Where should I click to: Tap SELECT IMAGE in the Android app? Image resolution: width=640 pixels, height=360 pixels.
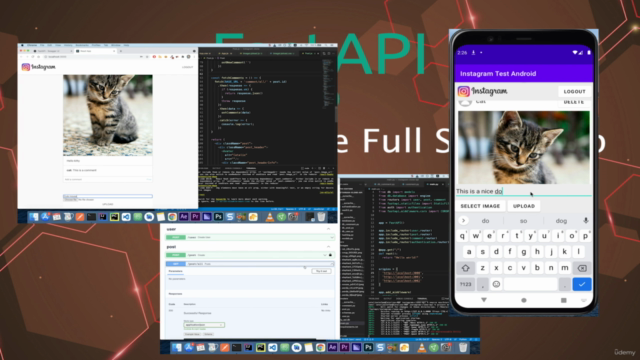point(480,206)
